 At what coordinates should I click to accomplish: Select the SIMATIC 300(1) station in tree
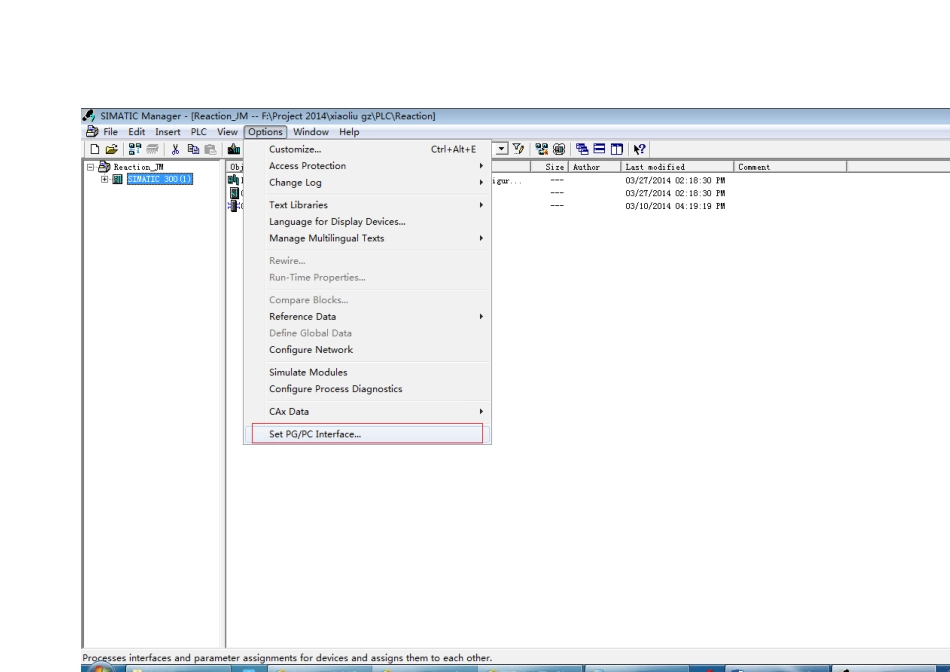click(x=158, y=179)
